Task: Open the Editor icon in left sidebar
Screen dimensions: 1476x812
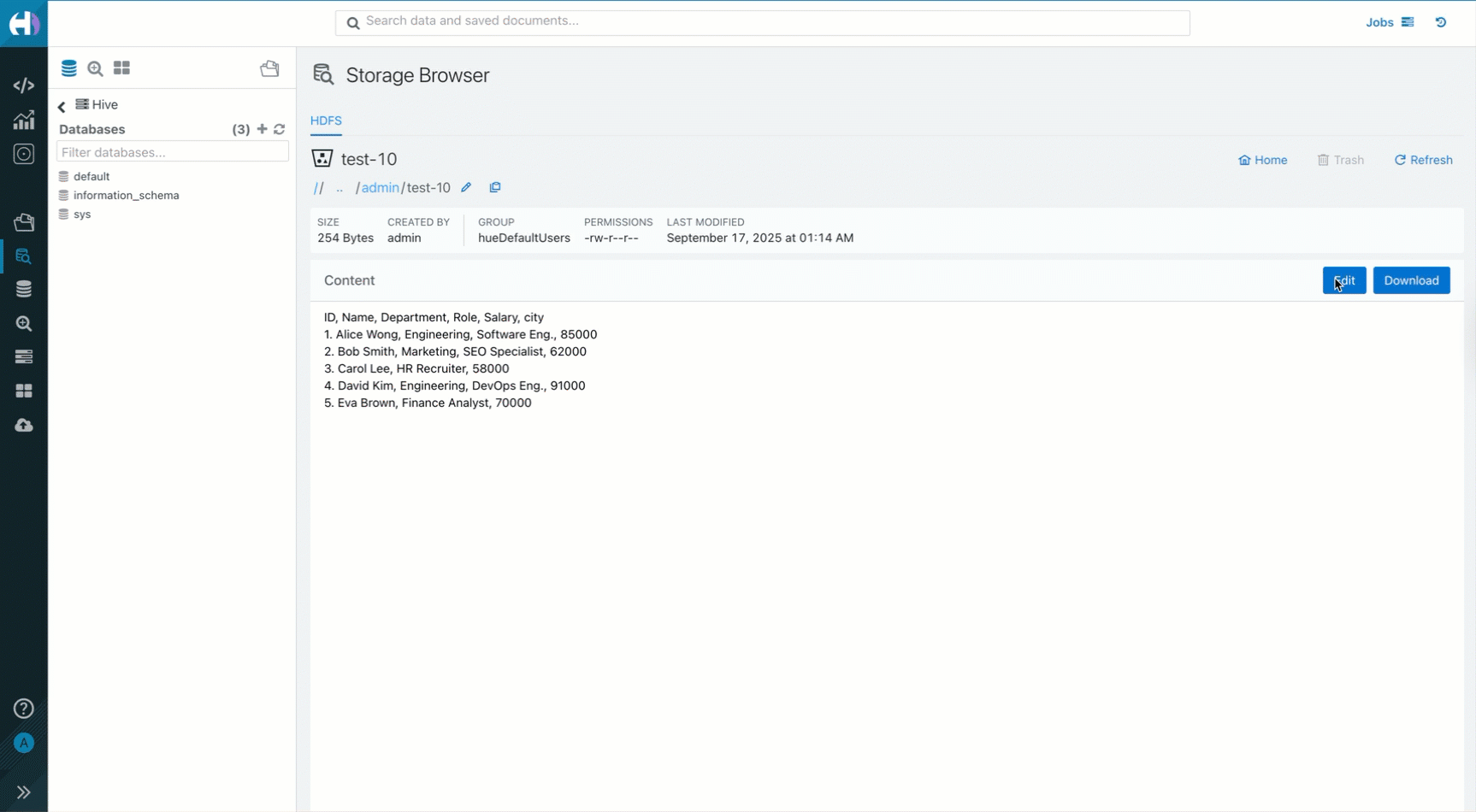Action: [x=24, y=85]
